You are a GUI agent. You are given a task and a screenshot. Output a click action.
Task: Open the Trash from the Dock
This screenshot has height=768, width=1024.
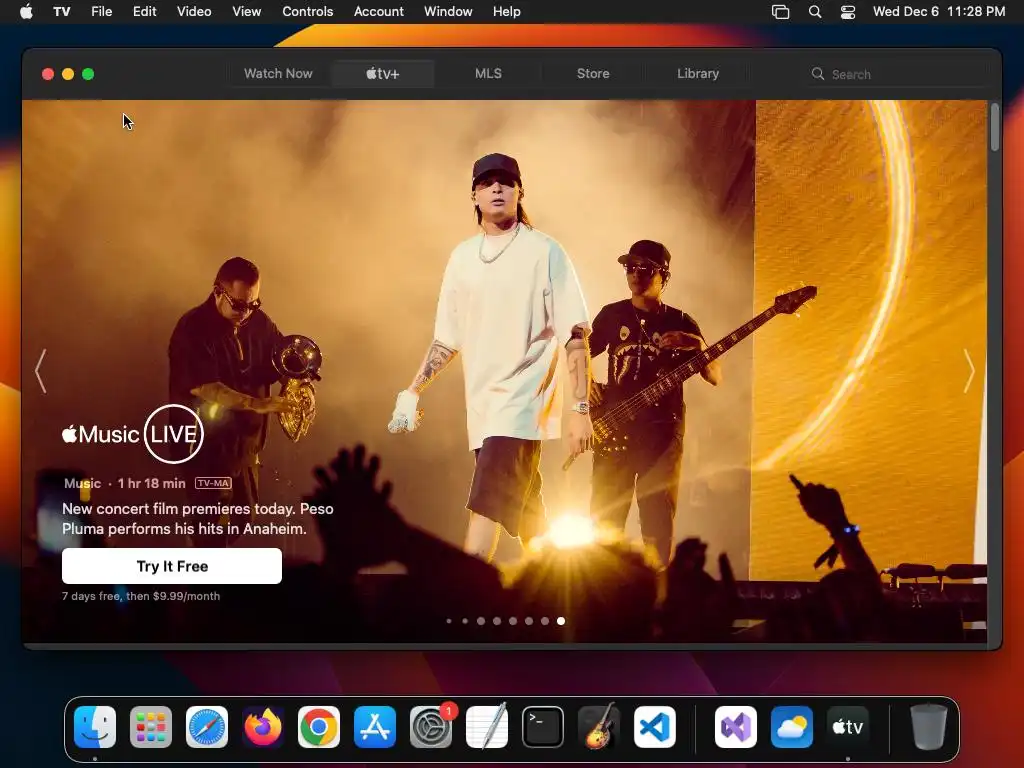pyautogui.click(x=929, y=727)
